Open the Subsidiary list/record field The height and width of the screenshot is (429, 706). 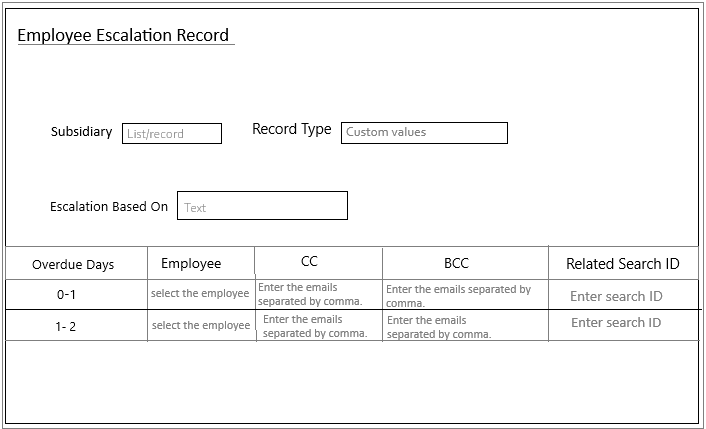tap(172, 134)
